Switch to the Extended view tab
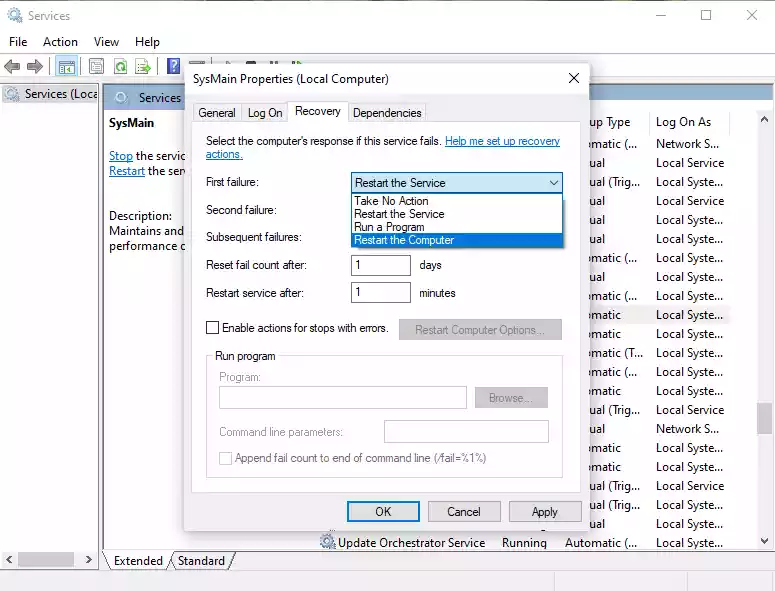The image size is (775, 591). coord(138,561)
